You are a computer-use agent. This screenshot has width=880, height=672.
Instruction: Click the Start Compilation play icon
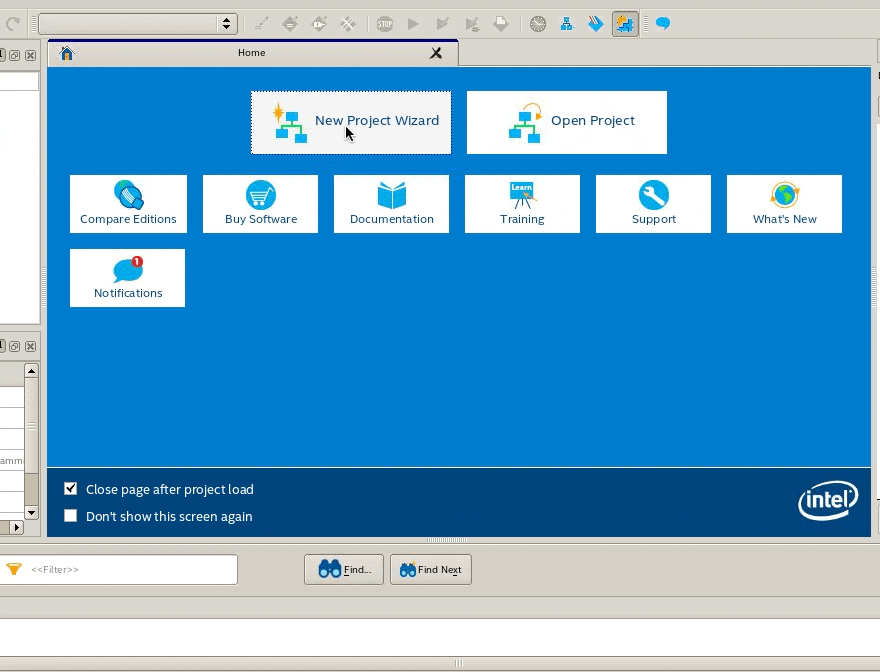point(414,24)
